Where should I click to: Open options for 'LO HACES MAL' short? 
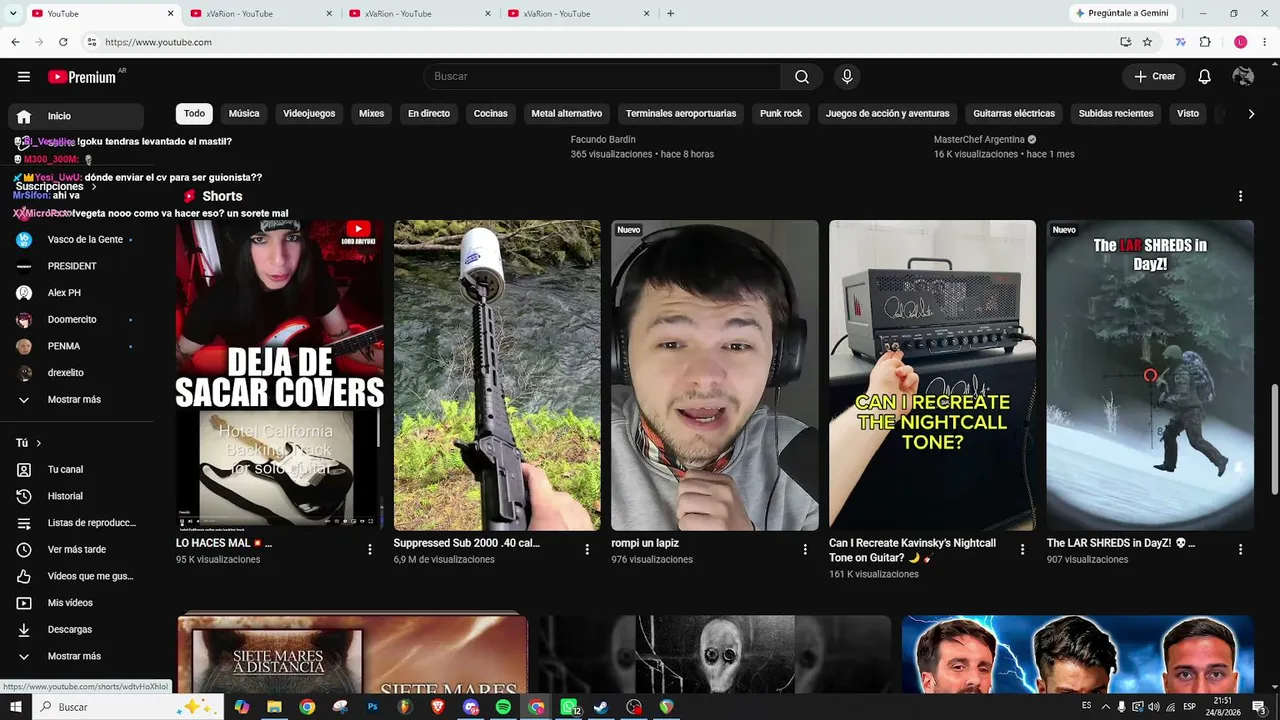369,549
